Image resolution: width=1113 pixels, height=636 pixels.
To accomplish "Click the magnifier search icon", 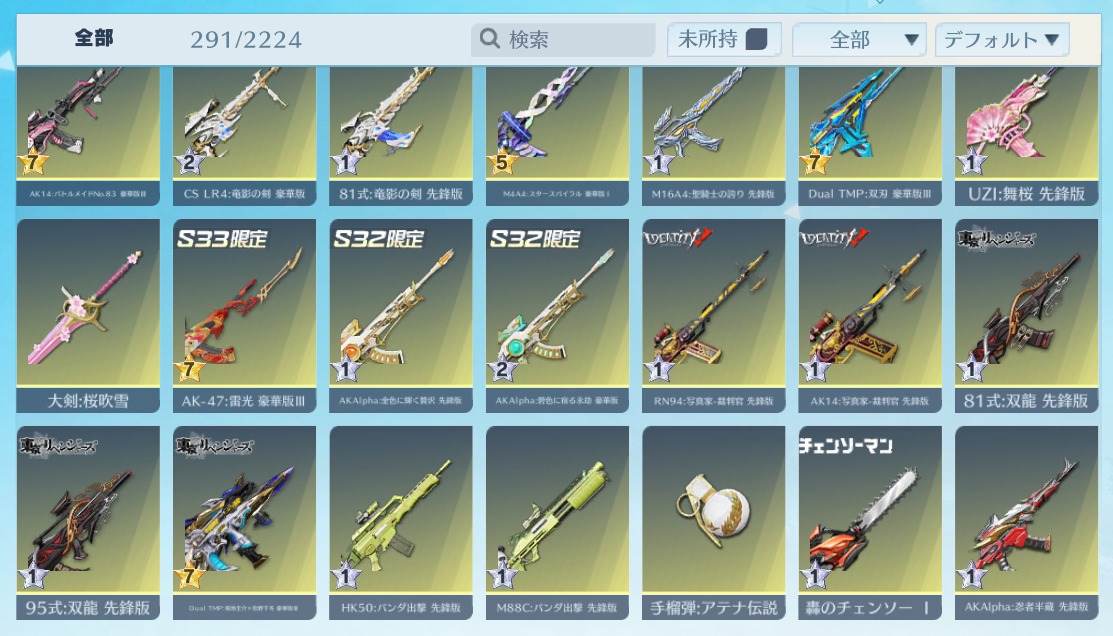I will pyautogui.click(x=490, y=38).
